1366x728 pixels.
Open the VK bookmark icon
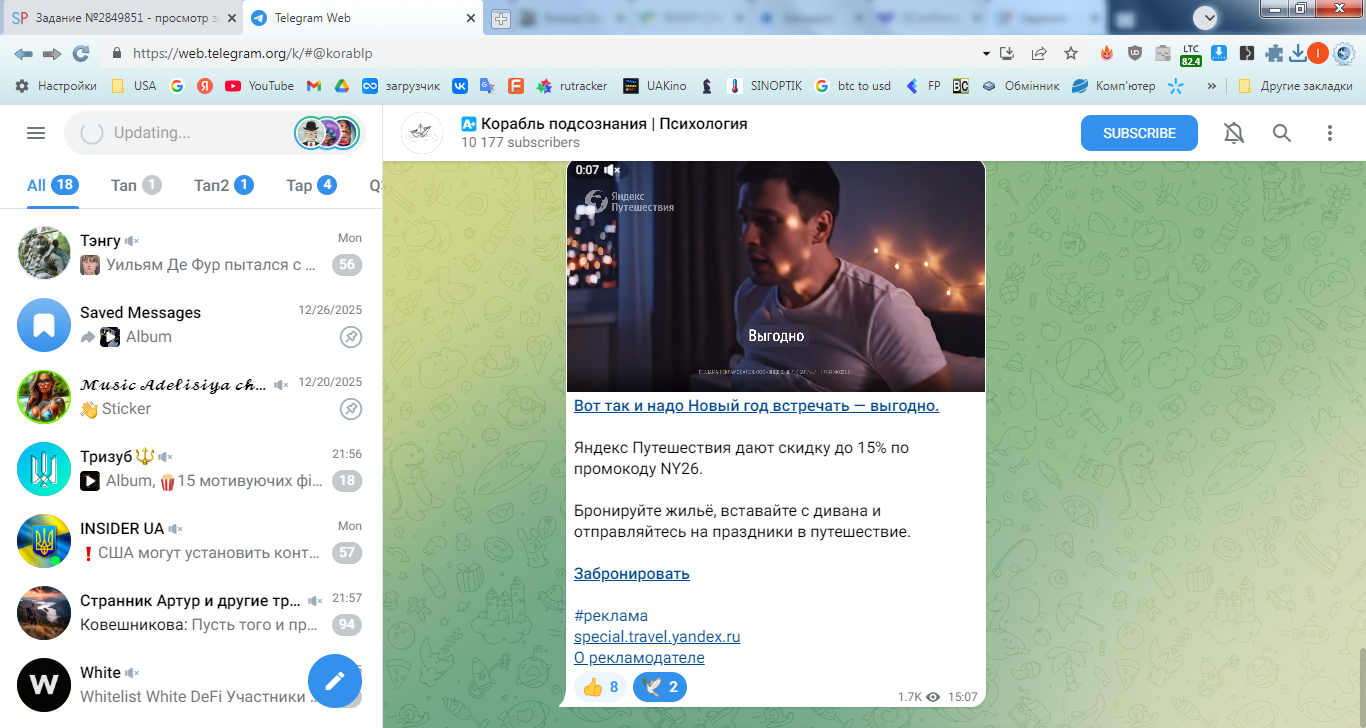tap(460, 86)
